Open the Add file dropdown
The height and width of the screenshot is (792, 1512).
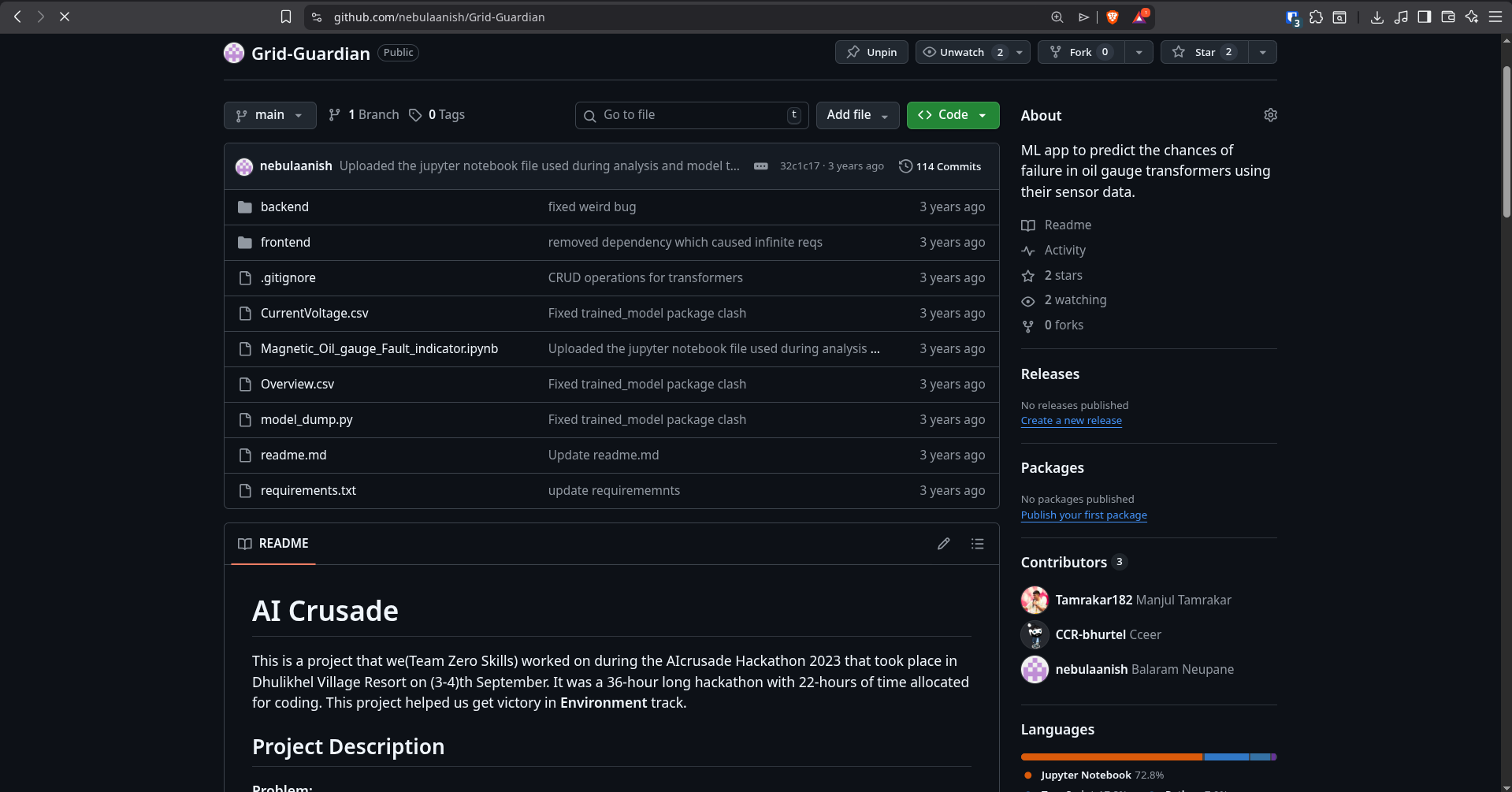coord(857,115)
